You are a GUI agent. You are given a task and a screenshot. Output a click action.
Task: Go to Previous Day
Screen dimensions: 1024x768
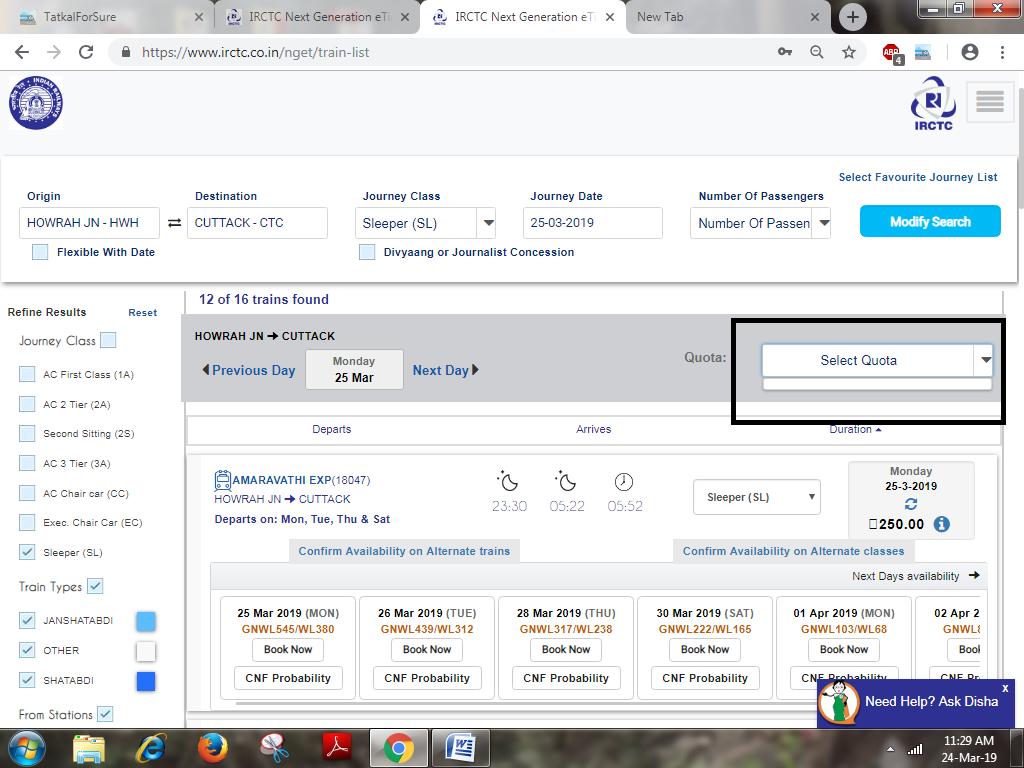pyautogui.click(x=249, y=370)
